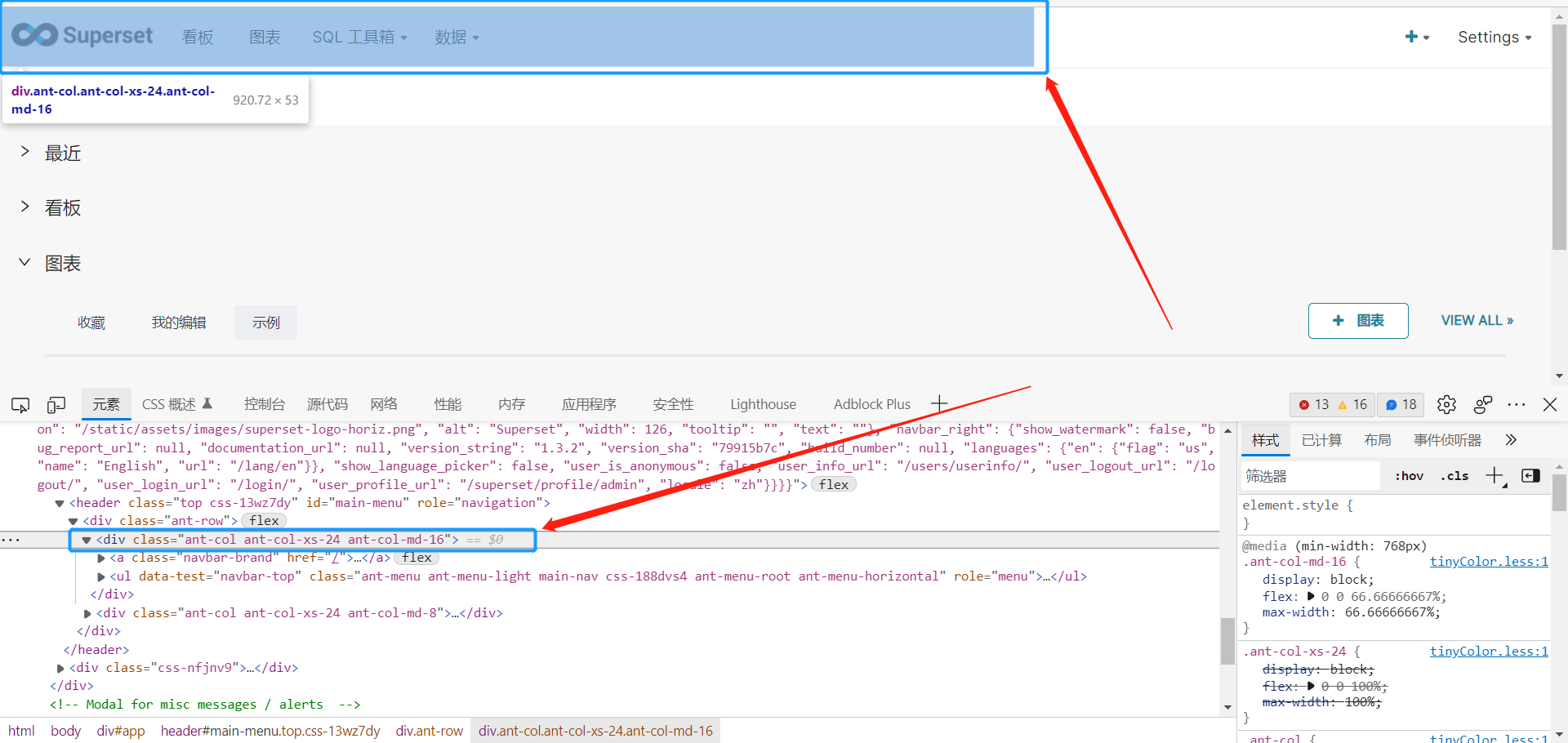Toggle the computed styles sidebar icon
Image resolution: width=1568 pixels, height=743 pixels.
point(1530,475)
